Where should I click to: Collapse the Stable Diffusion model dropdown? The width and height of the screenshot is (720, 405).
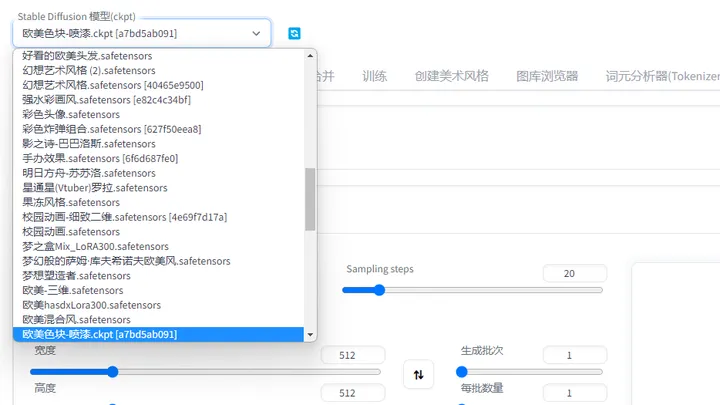[x=256, y=34]
